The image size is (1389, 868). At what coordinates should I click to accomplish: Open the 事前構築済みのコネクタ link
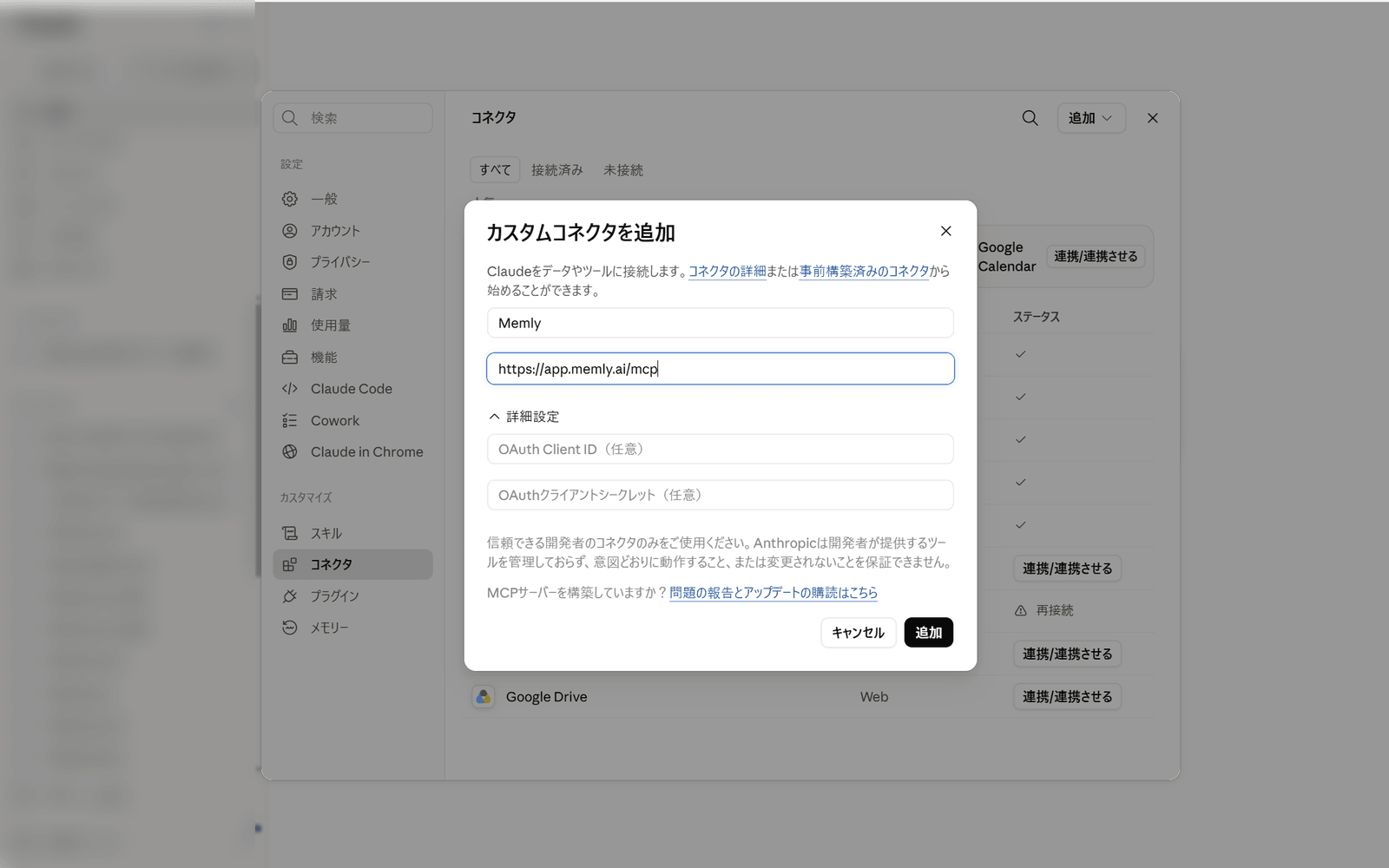click(x=865, y=271)
